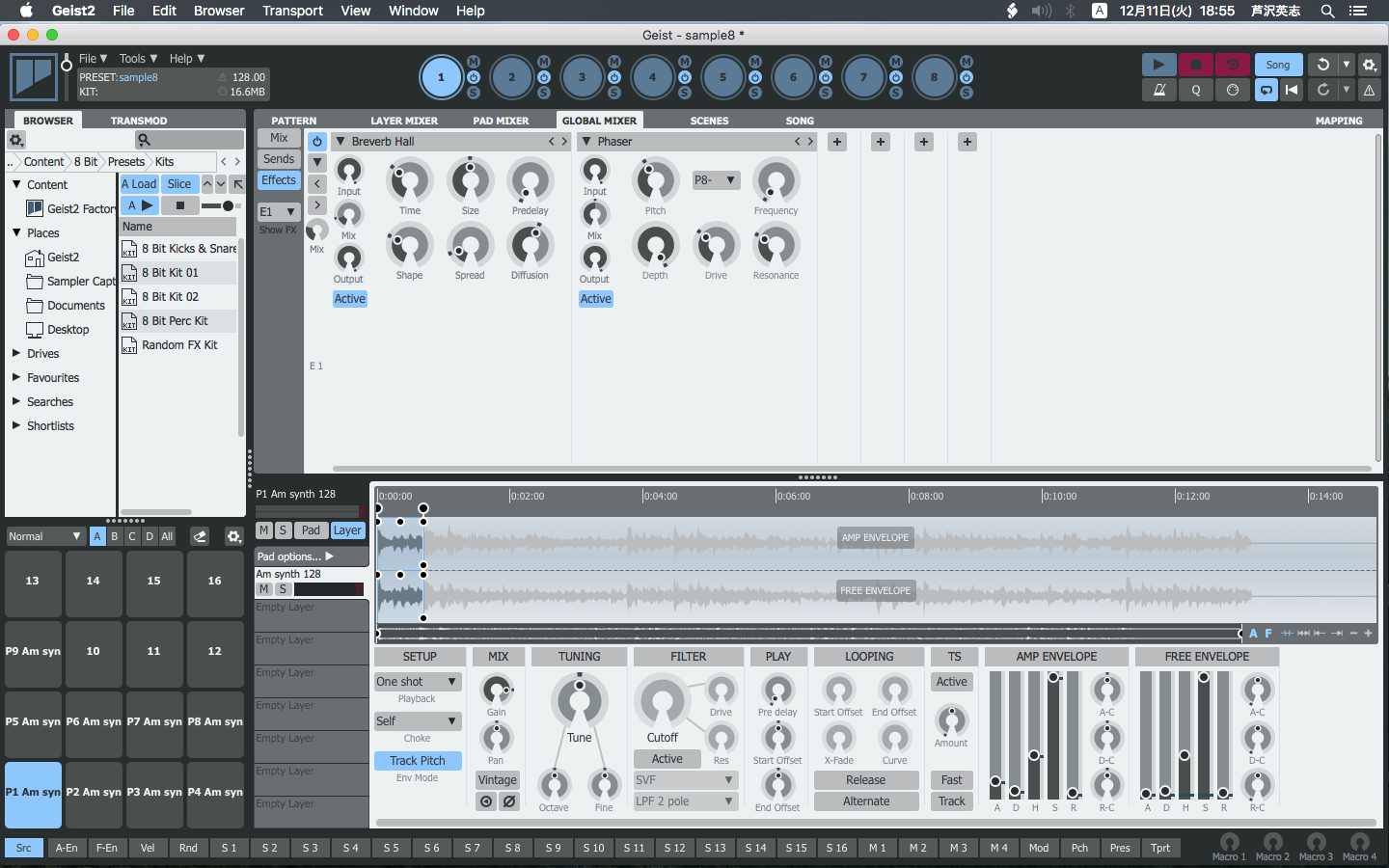Click the first add effect plus button
Image resolution: width=1389 pixels, height=868 pixels.
pyautogui.click(x=837, y=142)
